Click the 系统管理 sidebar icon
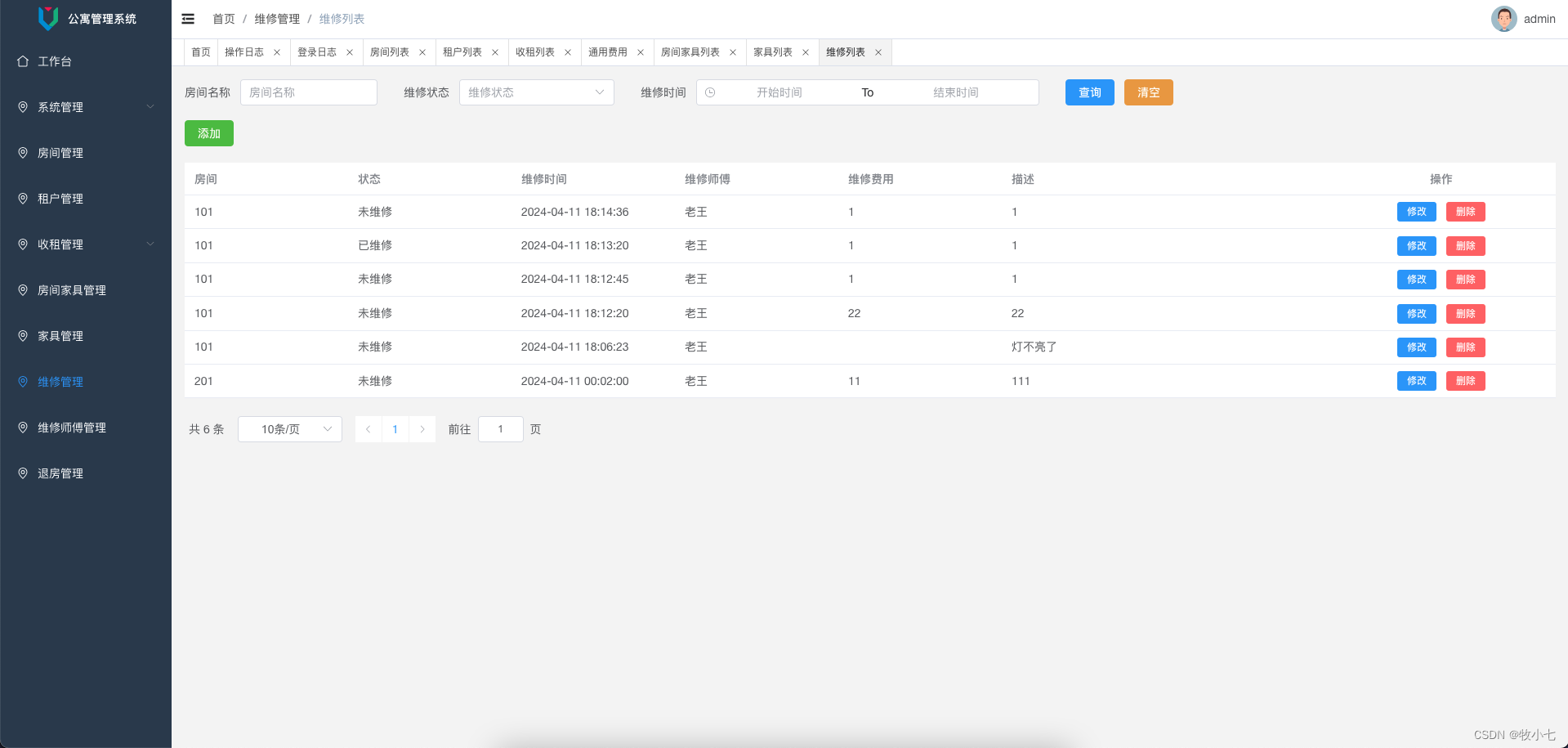The height and width of the screenshot is (748, 1568). (x=23, y=107)
